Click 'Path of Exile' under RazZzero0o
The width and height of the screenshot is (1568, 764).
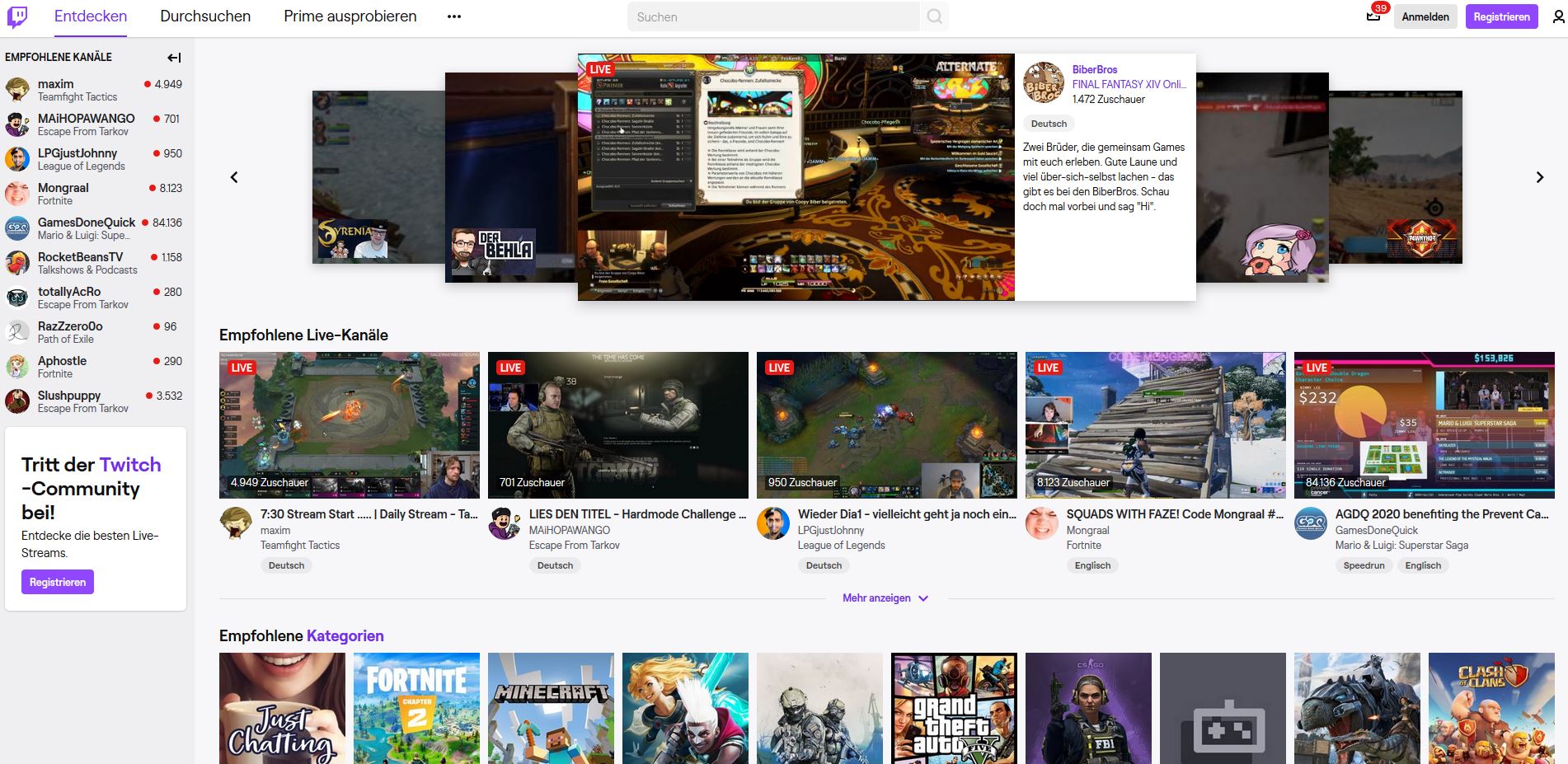click(66, 340)
